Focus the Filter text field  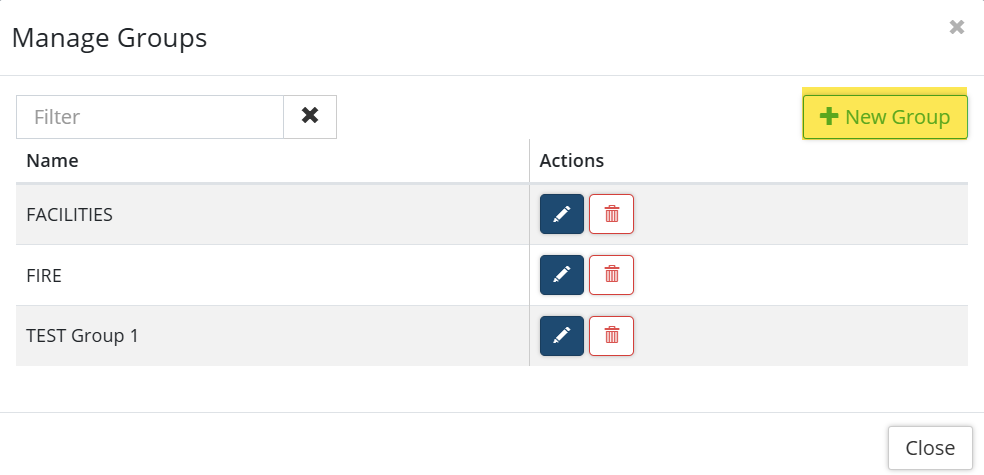pyautogui.click(x=150, y=116)
